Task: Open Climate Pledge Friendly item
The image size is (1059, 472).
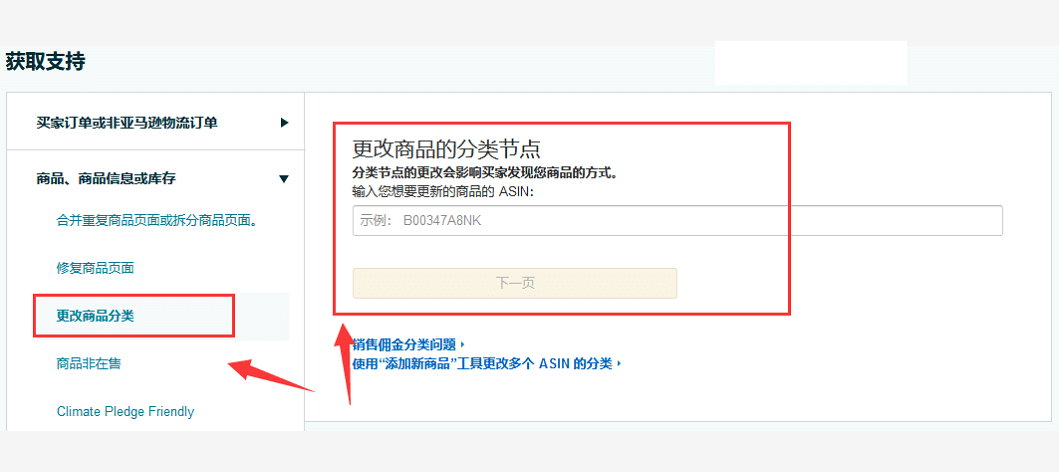Action: (x=125, y=412)
